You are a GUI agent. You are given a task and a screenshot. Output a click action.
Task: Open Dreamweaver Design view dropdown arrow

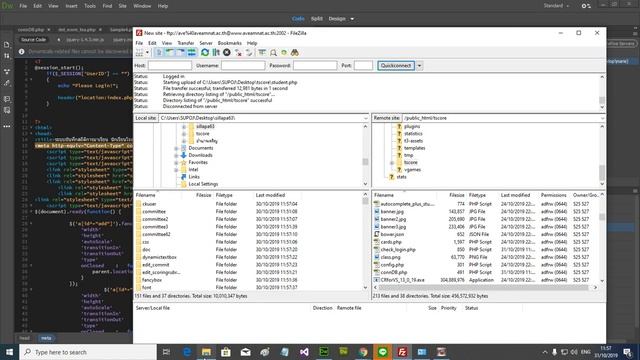pyautogui.click(x=352, y=19)
